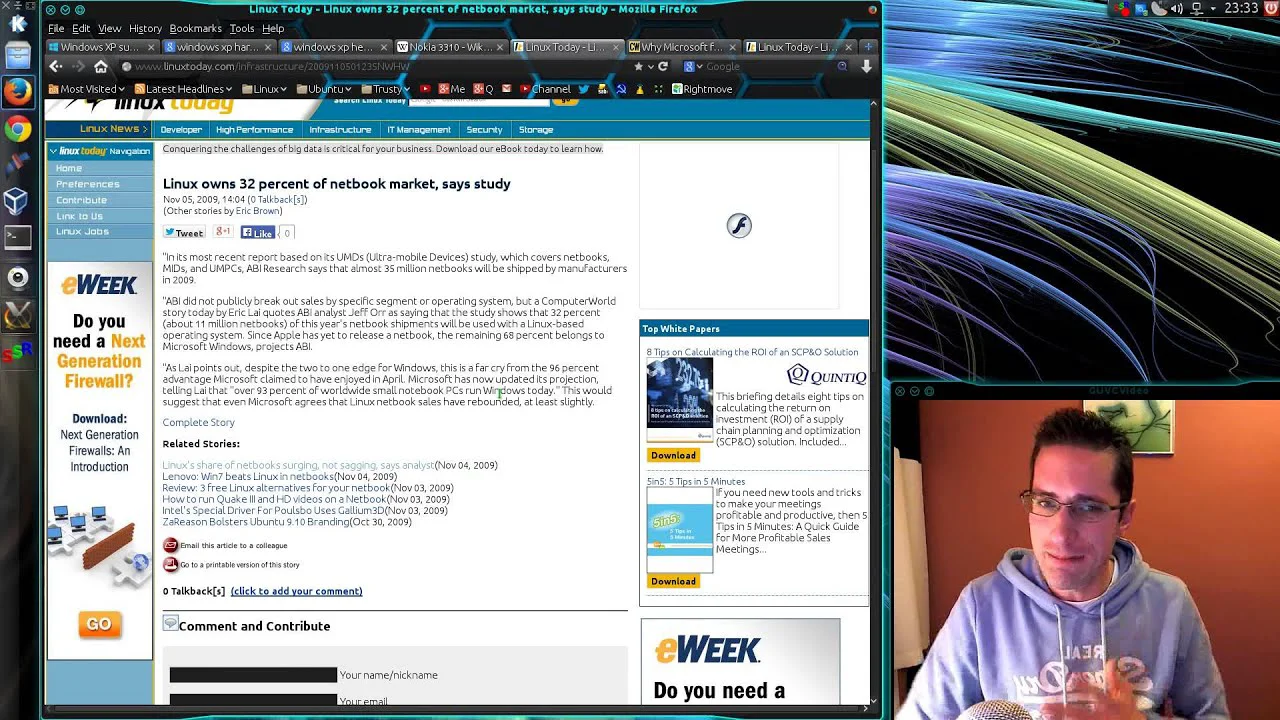Viewport: 1280px width, 720px height.
Task: Expand the Ubuntu bookmarks folder
Action: 324,89
